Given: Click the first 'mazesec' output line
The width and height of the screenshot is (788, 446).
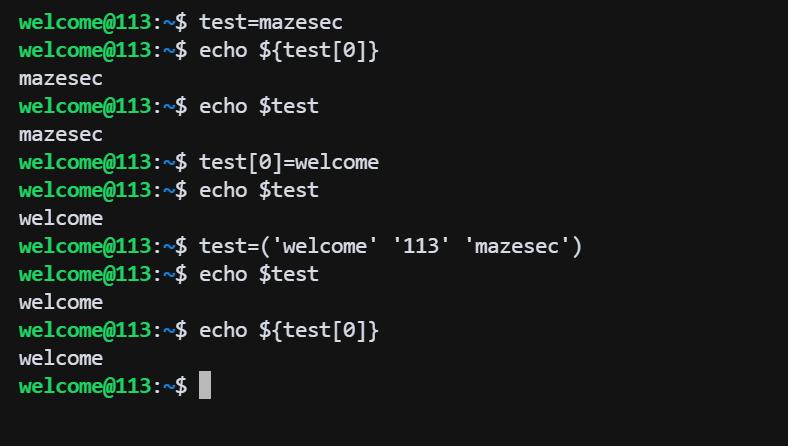Looking at the screenshot, I should tap(61, 77).
